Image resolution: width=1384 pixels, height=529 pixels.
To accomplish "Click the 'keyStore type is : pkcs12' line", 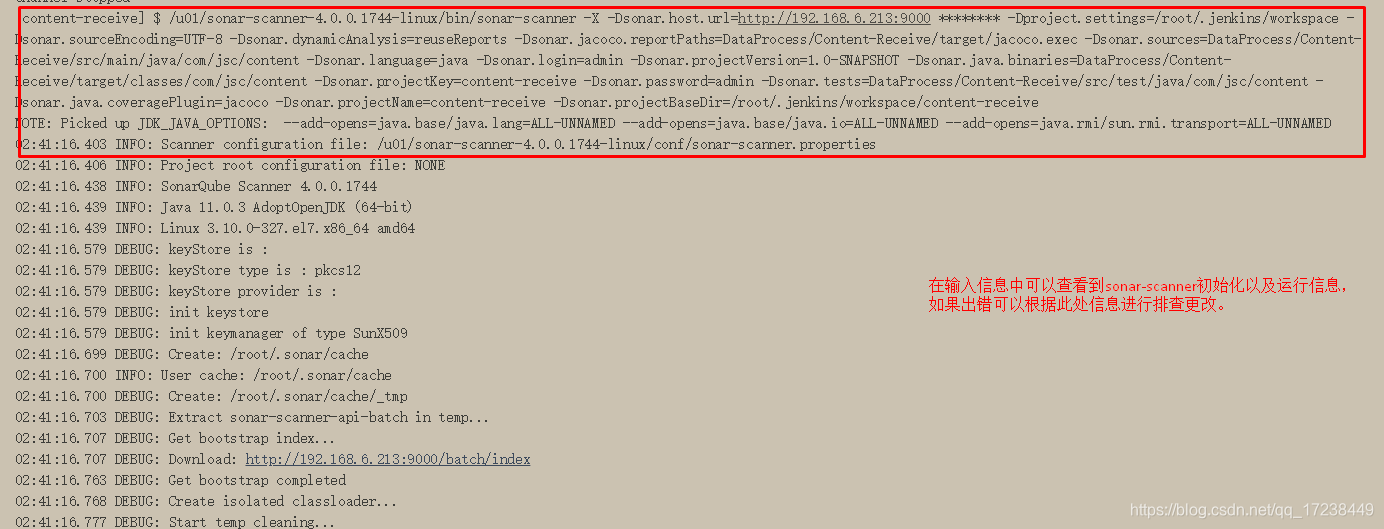I will click(188, 270).
